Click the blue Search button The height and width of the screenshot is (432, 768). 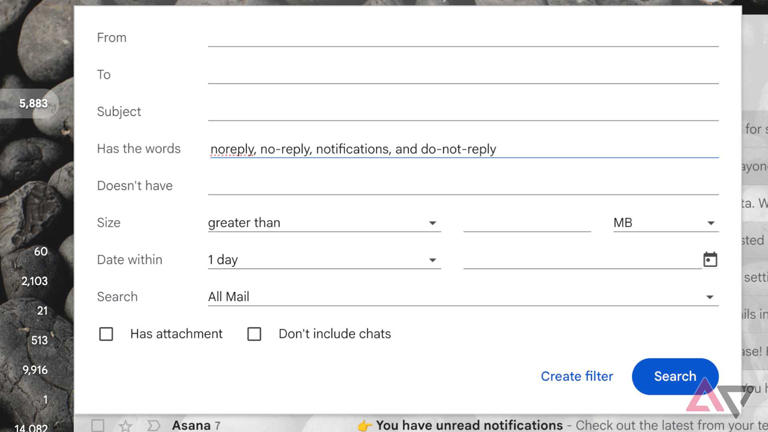coord(675,376)
